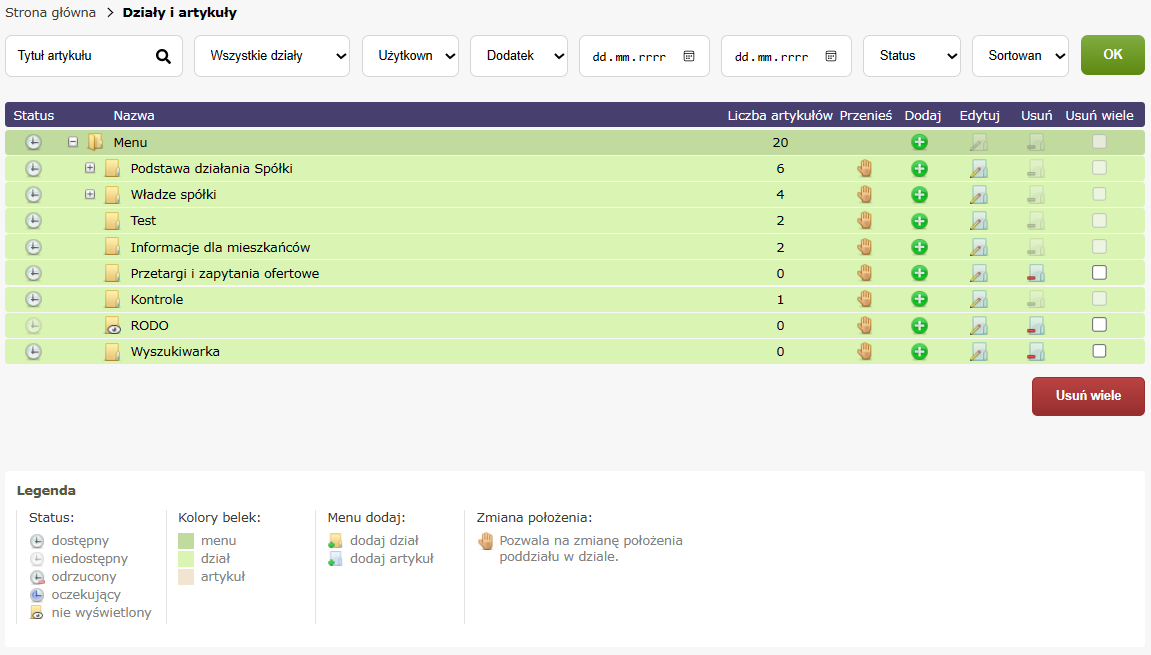Viewport: 1151px width, 655px height.
Task: Go to Strona główna breadcrumb link
Action: pos(51,13)
